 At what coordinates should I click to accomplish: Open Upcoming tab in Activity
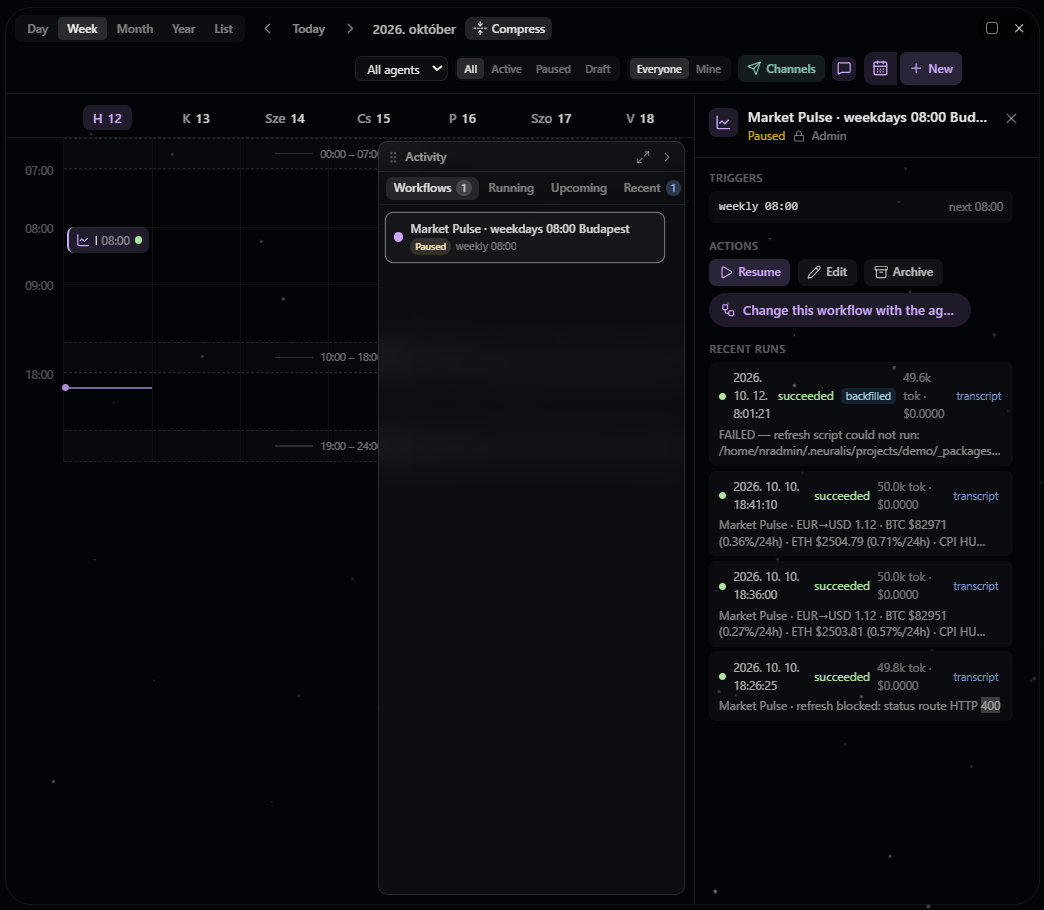click(x=579, y=188)
